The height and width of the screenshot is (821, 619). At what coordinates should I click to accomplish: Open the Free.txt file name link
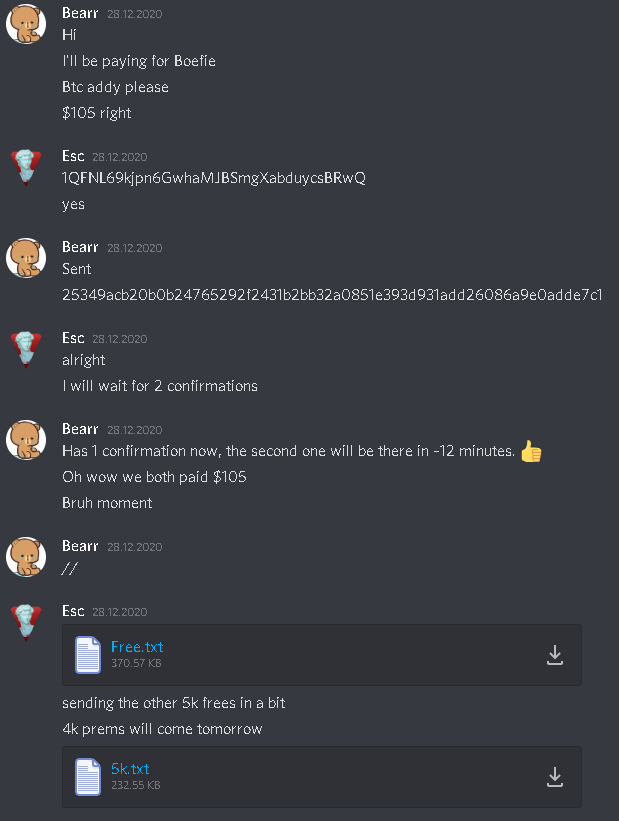pos(137,647)
